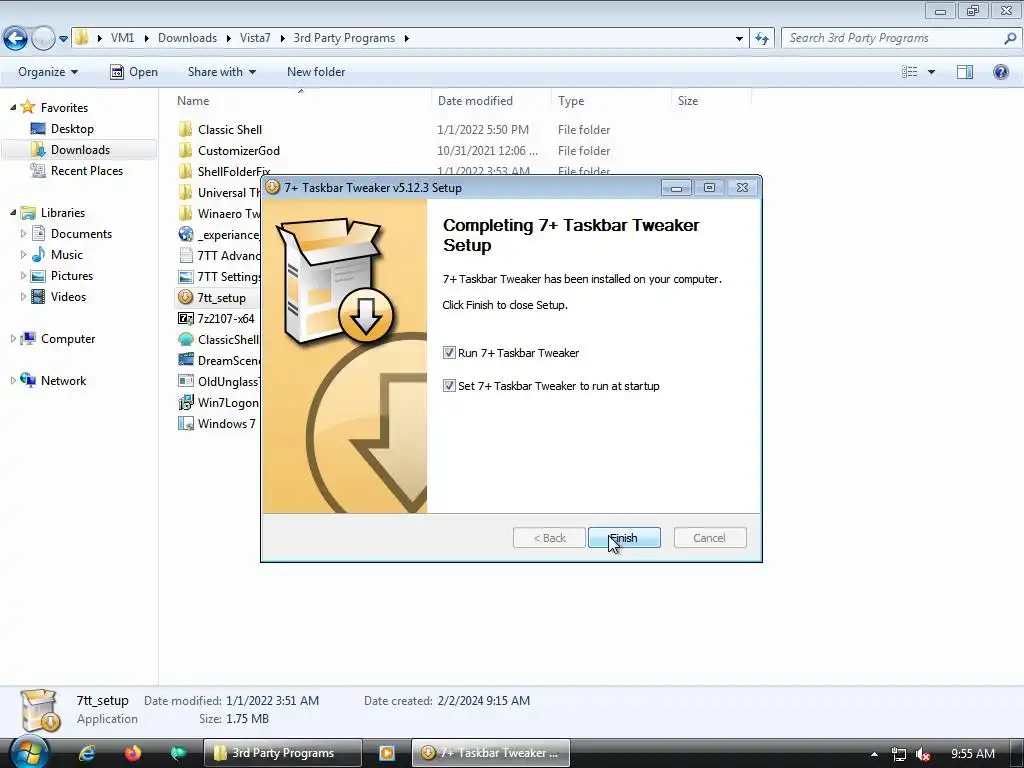Click New folder in the toolbar
Screen dimensions: 1024x768
coord(316,72)
